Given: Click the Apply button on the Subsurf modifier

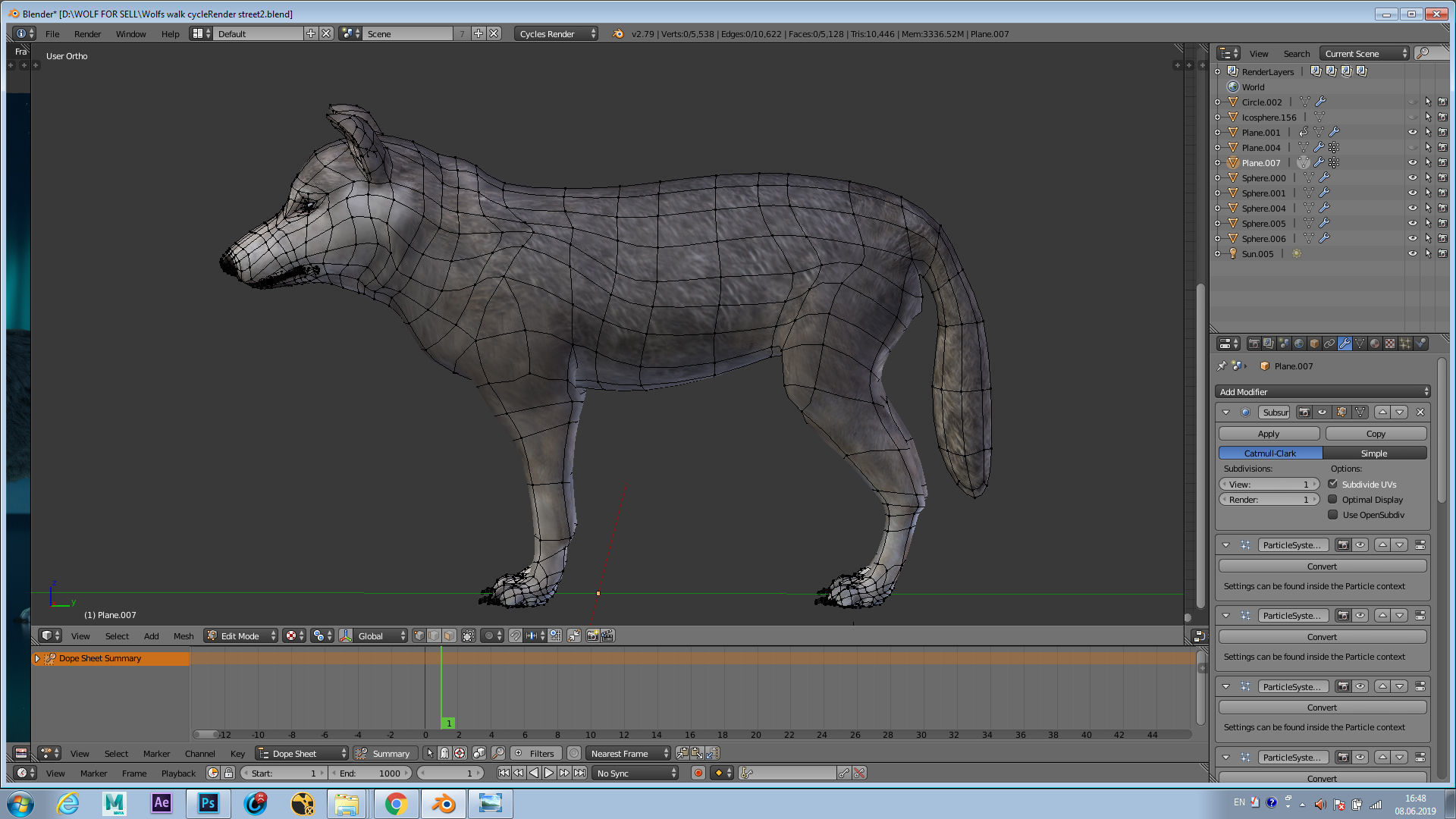Looking at the screenshot, I should [x=1269, y=434].
